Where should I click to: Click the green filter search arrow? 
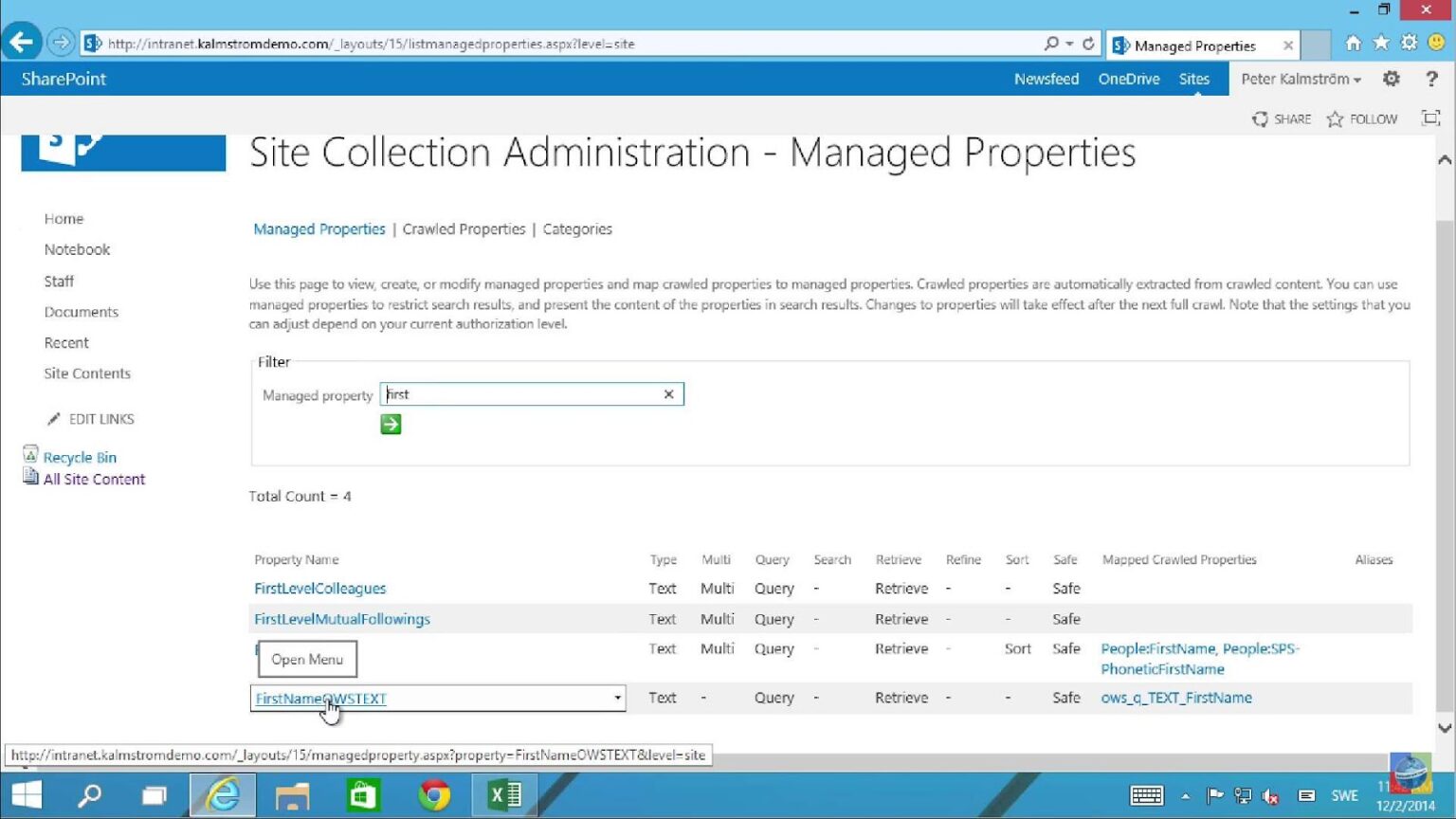(x=390, y=424)
